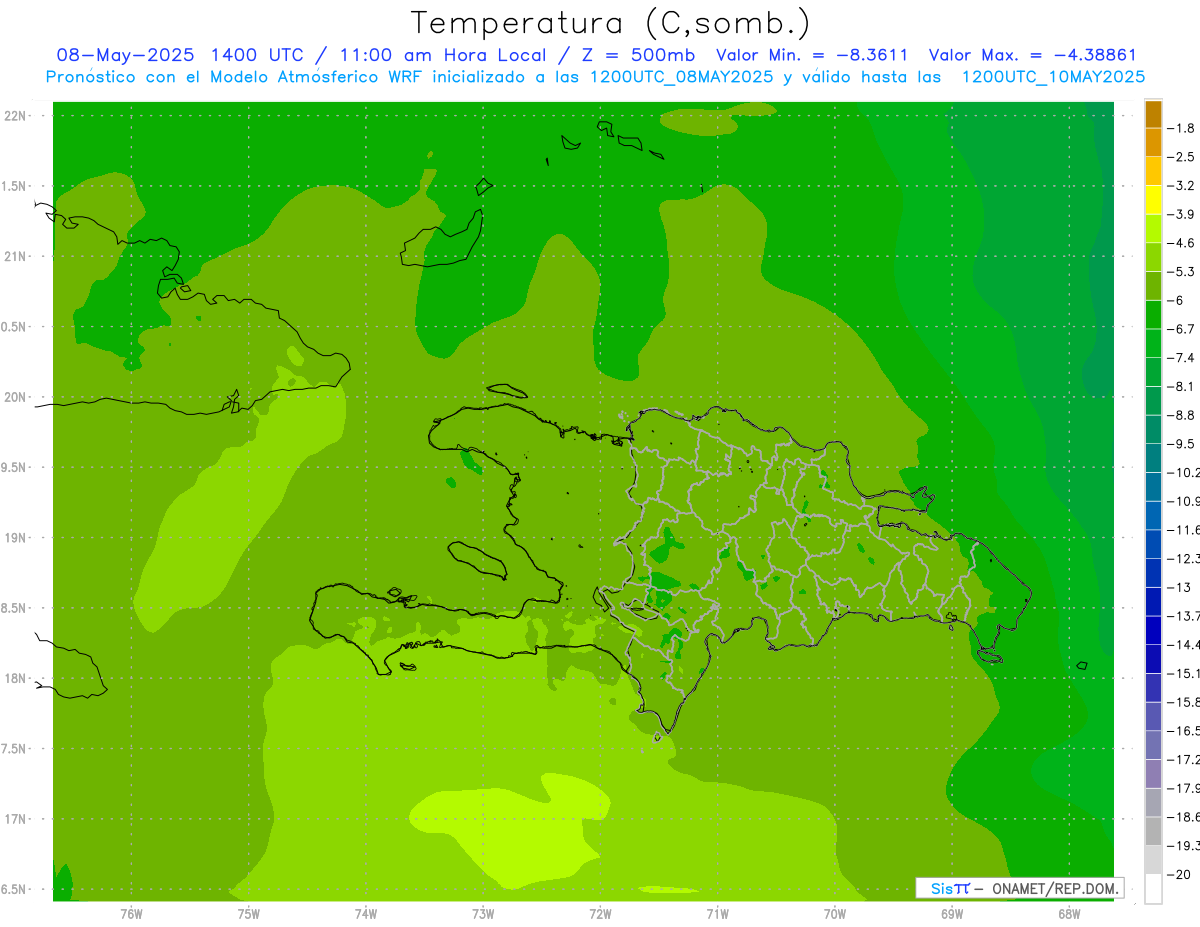Click the 'Valor Min. = -8.3611' text
The width and height of the screenshot is (1200, 927).
812,55
